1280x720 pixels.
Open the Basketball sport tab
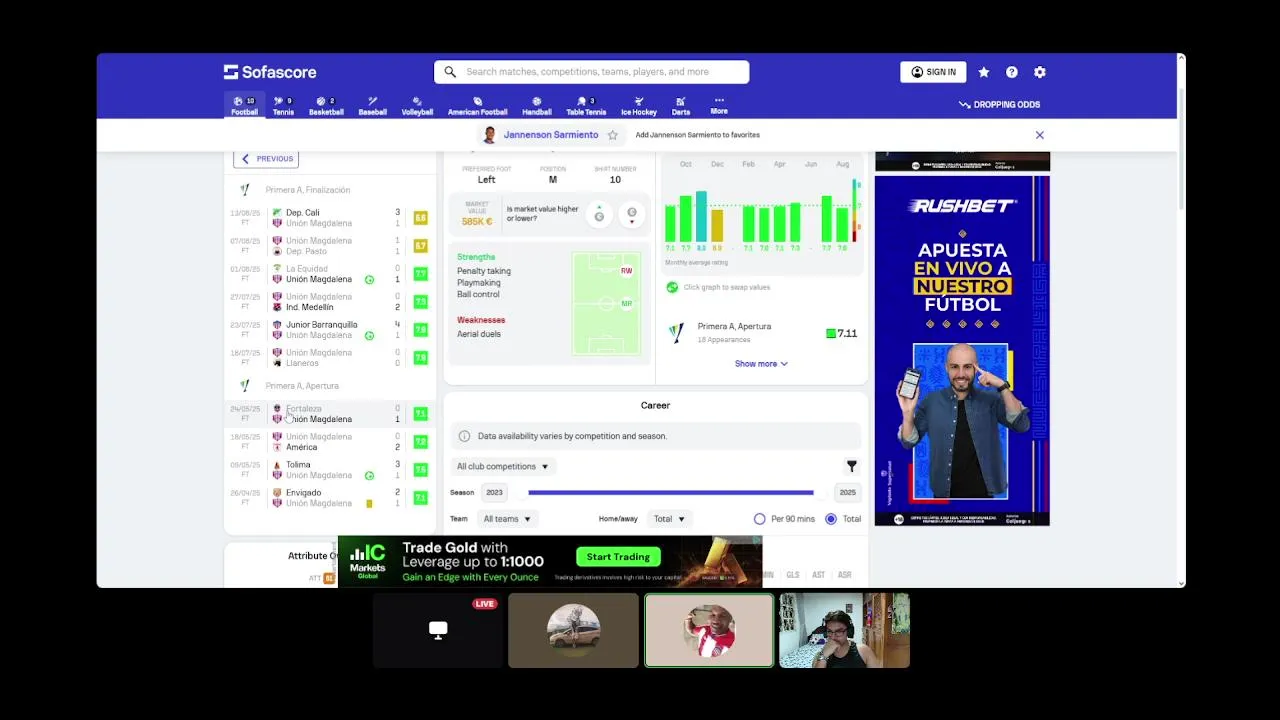click(x=326, y=106)
